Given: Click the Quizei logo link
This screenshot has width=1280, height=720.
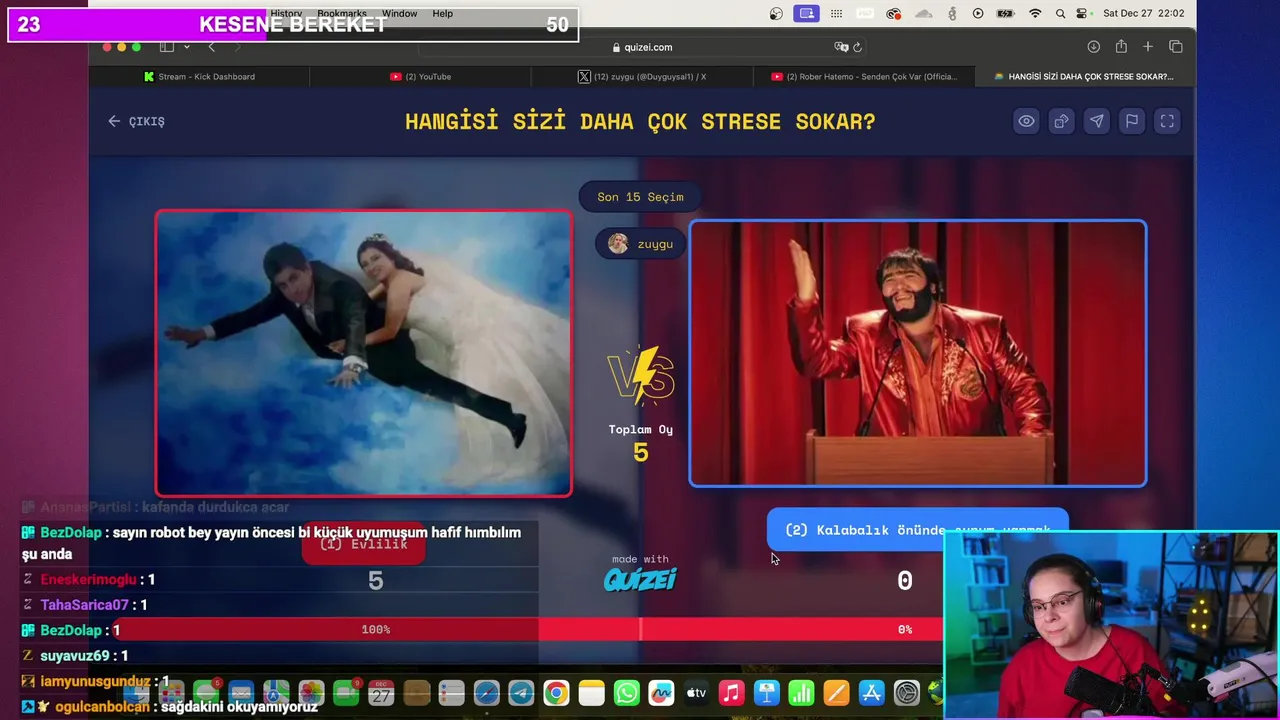Looking at the screenshot, I should pos(640,579).
